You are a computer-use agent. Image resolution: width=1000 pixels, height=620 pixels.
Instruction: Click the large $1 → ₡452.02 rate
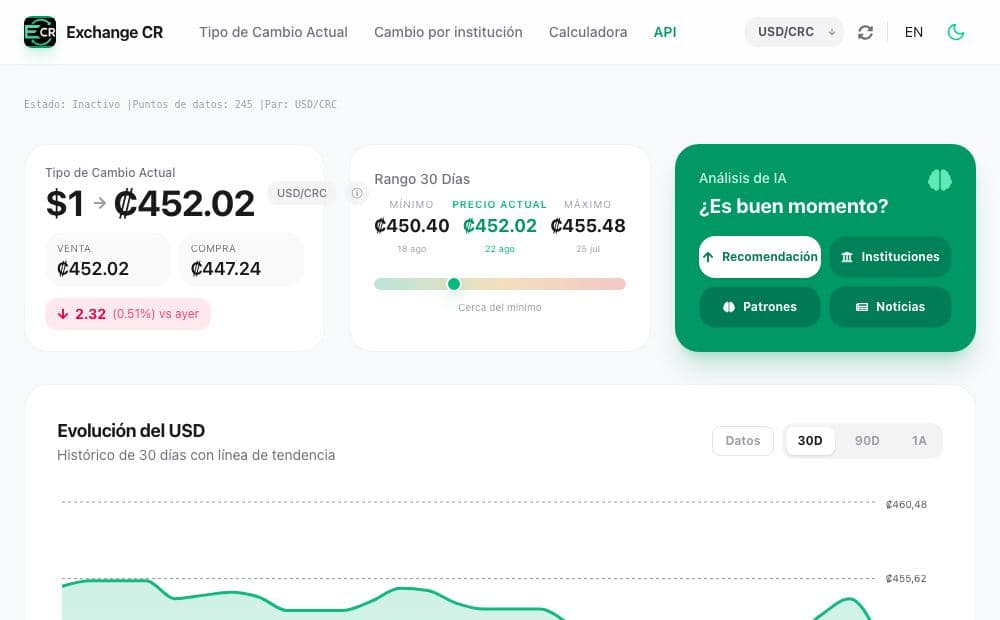[150, 203]
